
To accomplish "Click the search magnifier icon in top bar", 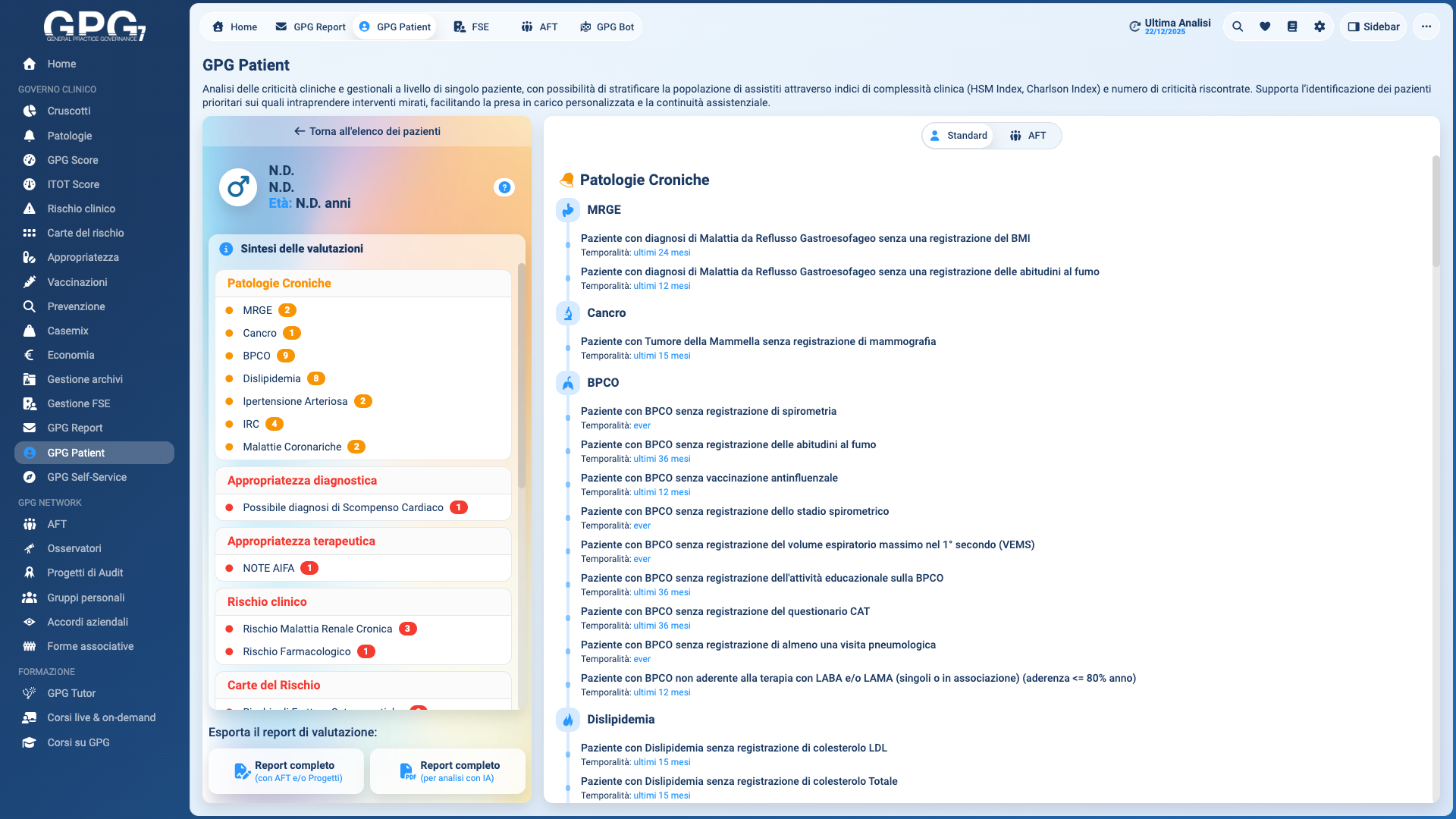I will (x=1238, y=27).
